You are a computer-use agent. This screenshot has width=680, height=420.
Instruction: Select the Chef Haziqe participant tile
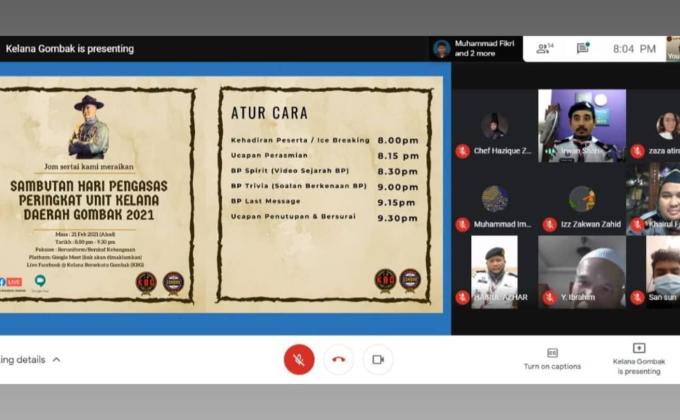[494, 126]
